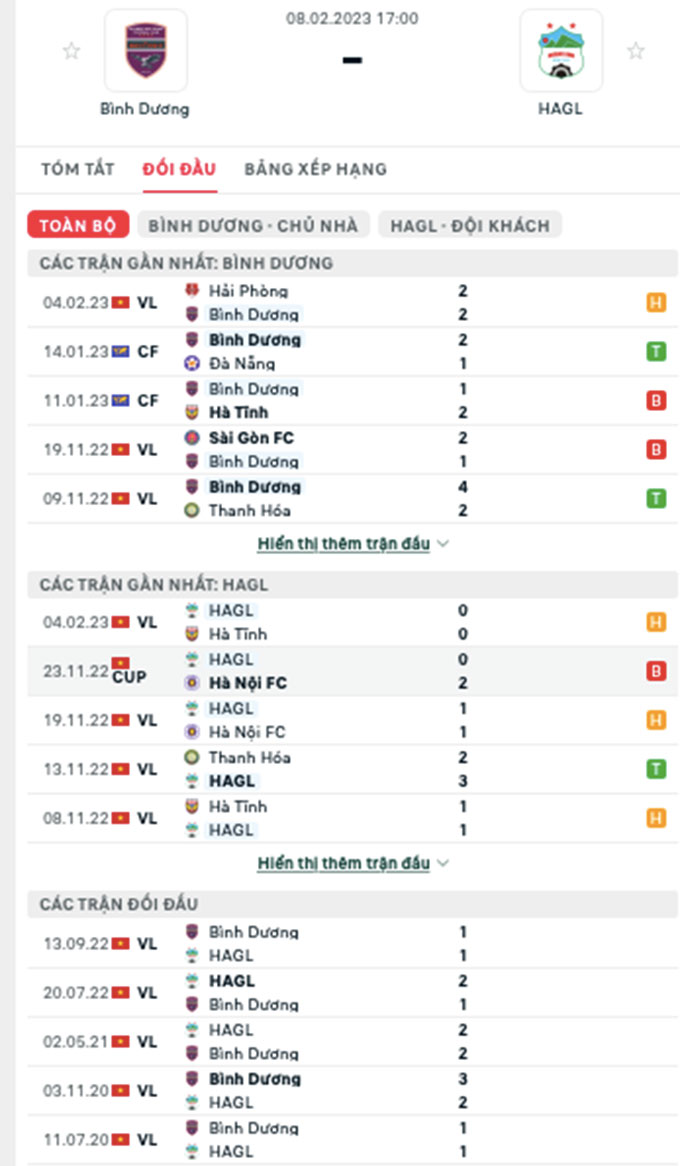This screenshot has height=1166, width=680.
Task: Expand more HAGL recent matches
Action: (344, 863)
